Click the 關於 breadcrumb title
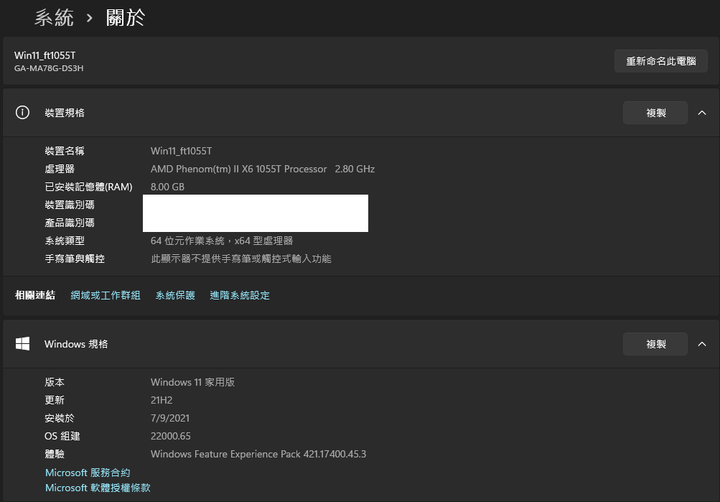Screen dimensions: 720x502 pos(125,18)
